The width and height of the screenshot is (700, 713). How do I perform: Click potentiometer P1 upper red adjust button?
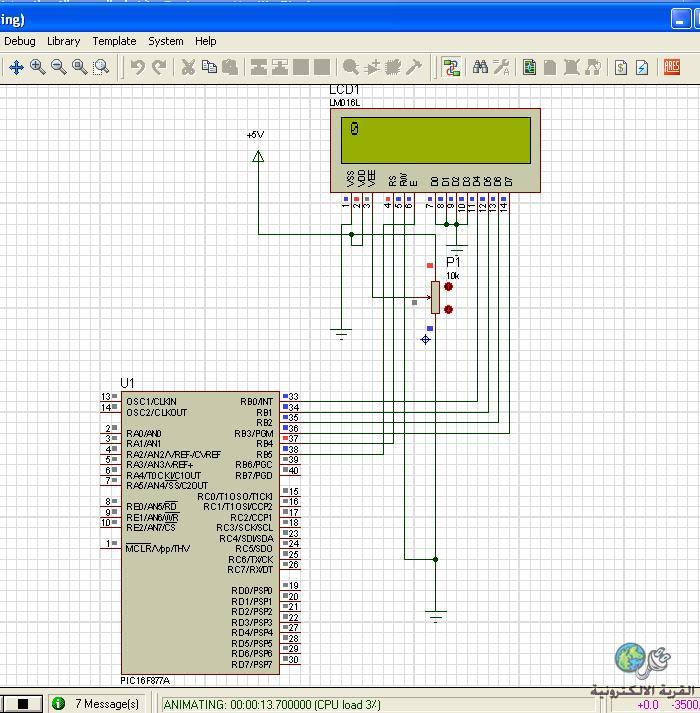coord(448,286)
